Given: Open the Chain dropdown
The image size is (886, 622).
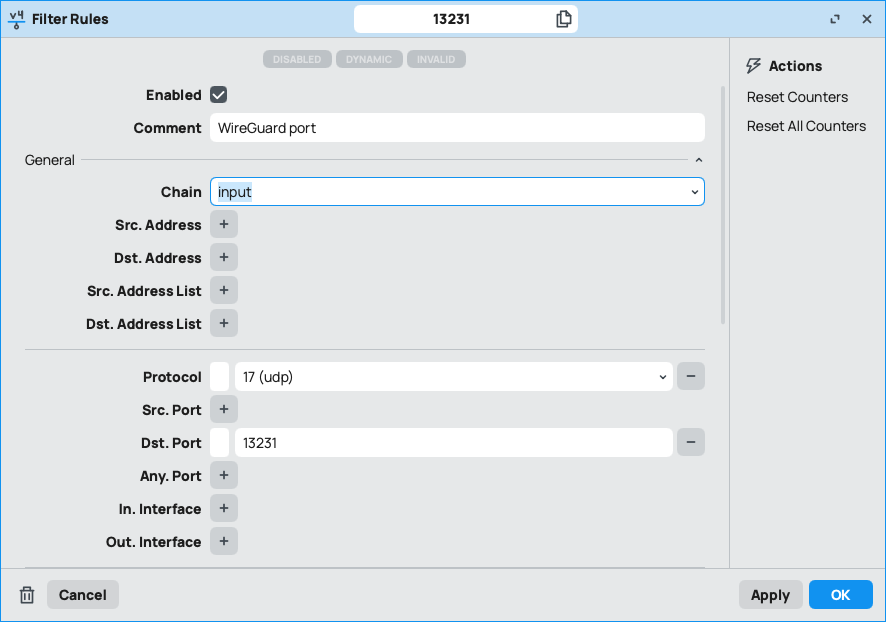Looking at the screenshot, I should (457, 192).
